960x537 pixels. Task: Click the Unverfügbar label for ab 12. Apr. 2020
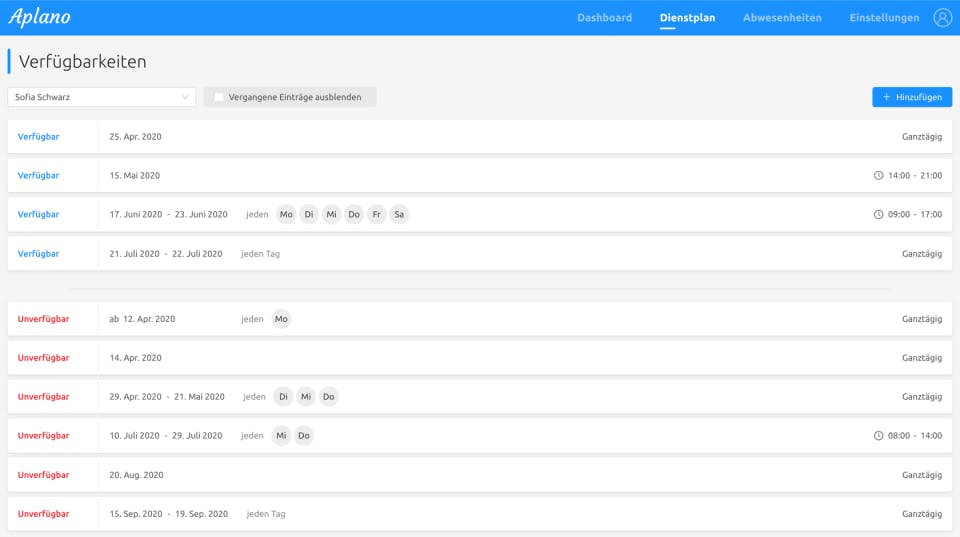coord(43,319)
